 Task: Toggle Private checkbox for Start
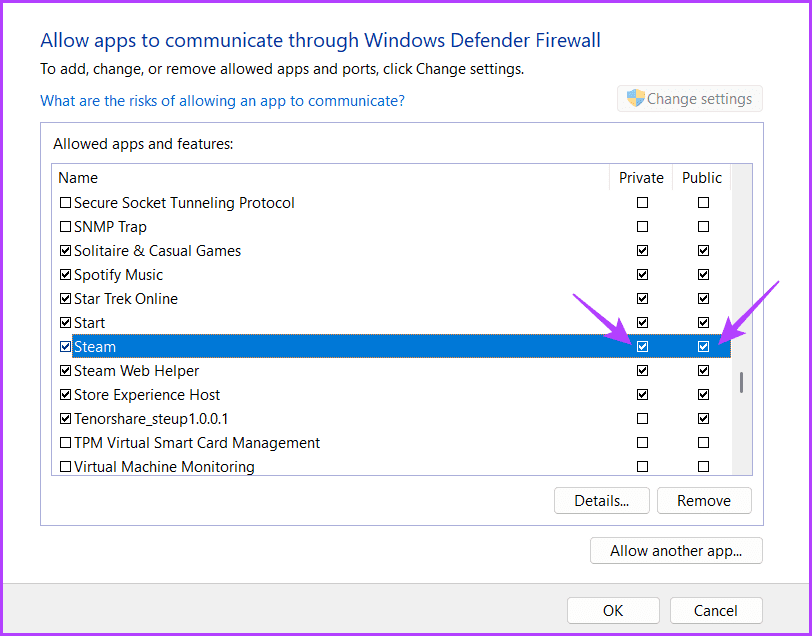coord(642,323)
